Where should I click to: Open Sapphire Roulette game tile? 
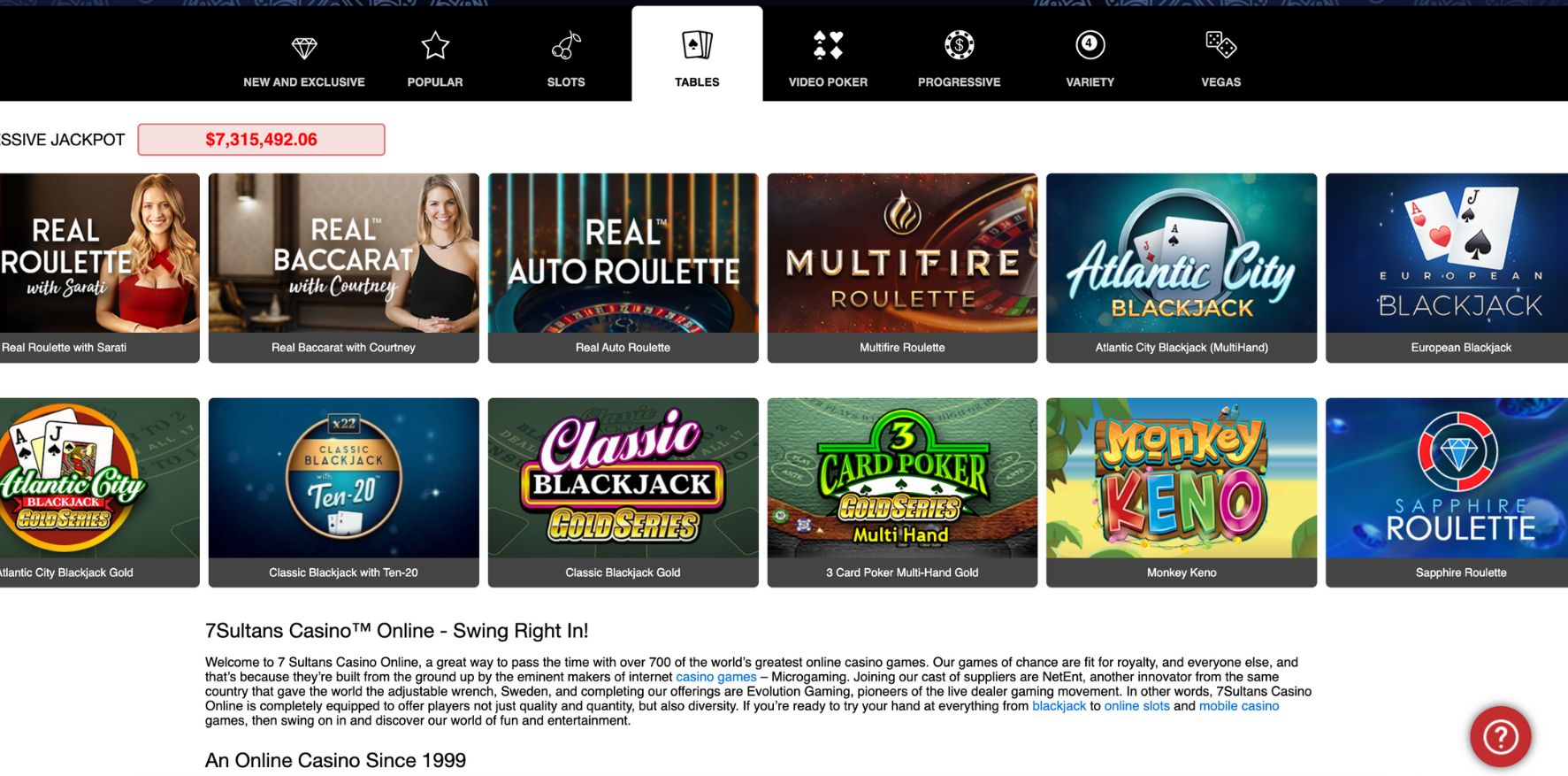tap(1447, 493)
